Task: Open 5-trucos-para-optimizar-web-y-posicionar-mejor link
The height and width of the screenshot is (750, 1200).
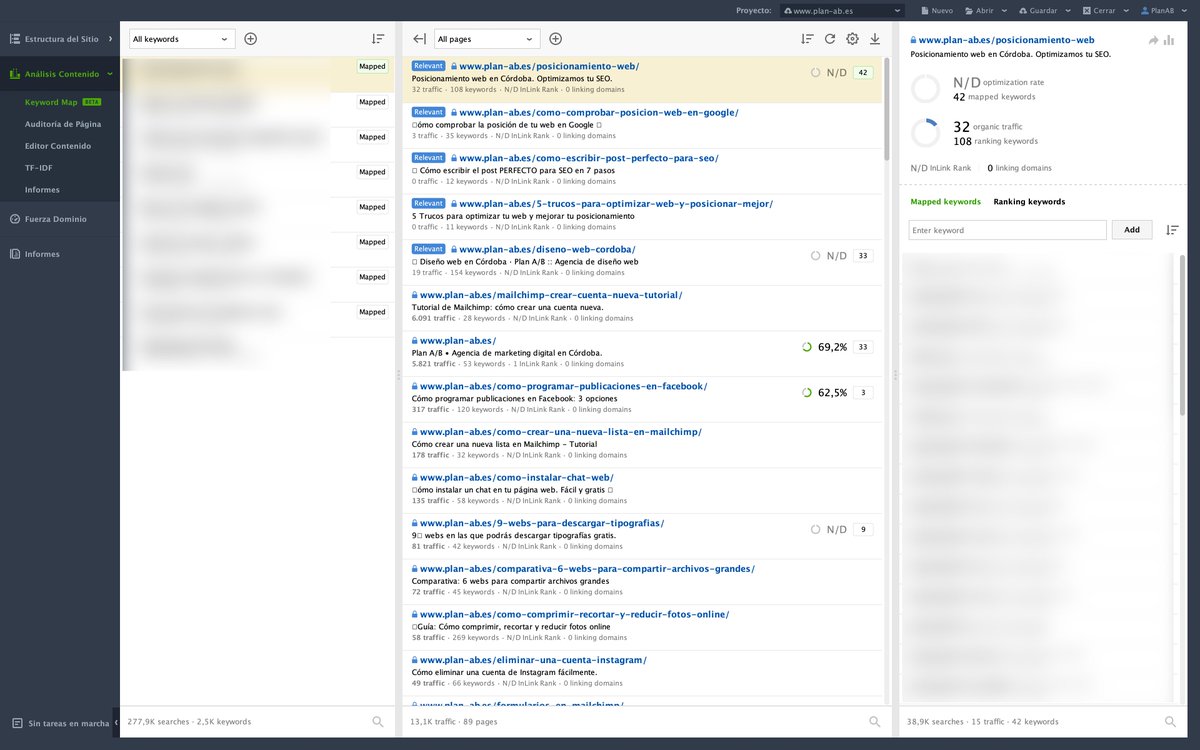Action: [x=616, y=204]
